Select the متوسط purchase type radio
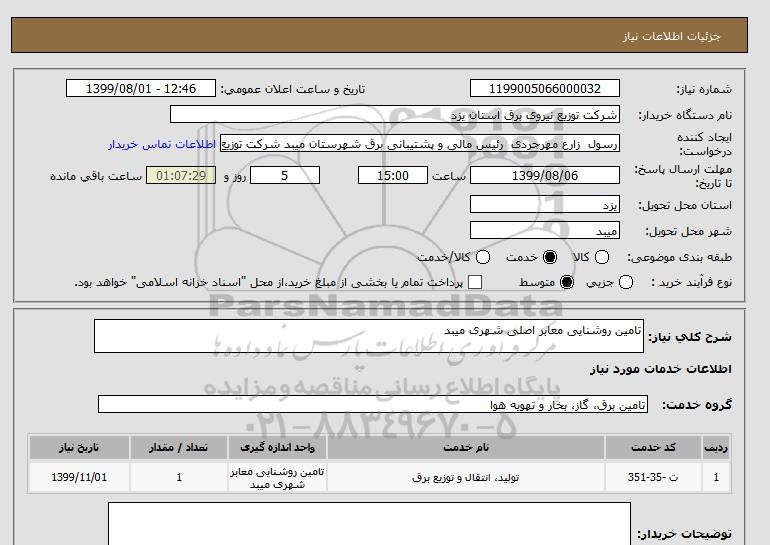 [567, 282]
